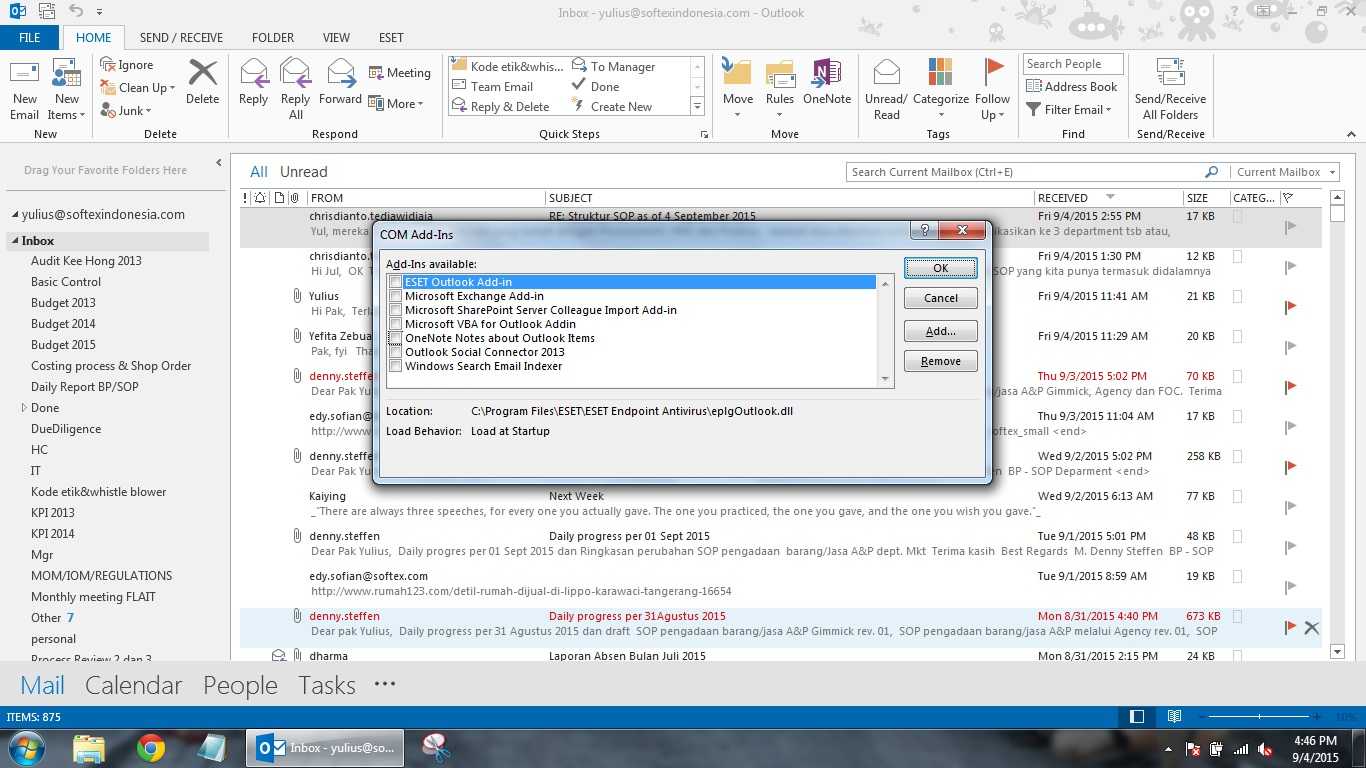Toggle Outlook Social Connector 2013 checkbox
The height and width of the screenshot is (768, 1366).
click(396, 353)
